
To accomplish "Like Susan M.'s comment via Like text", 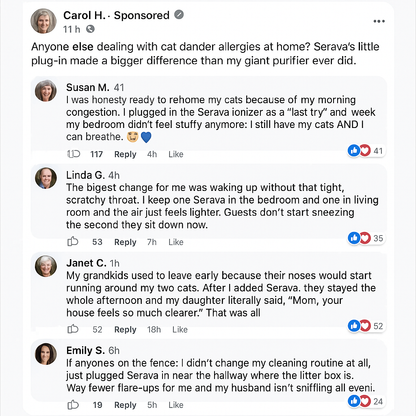I will click(176, 154).
